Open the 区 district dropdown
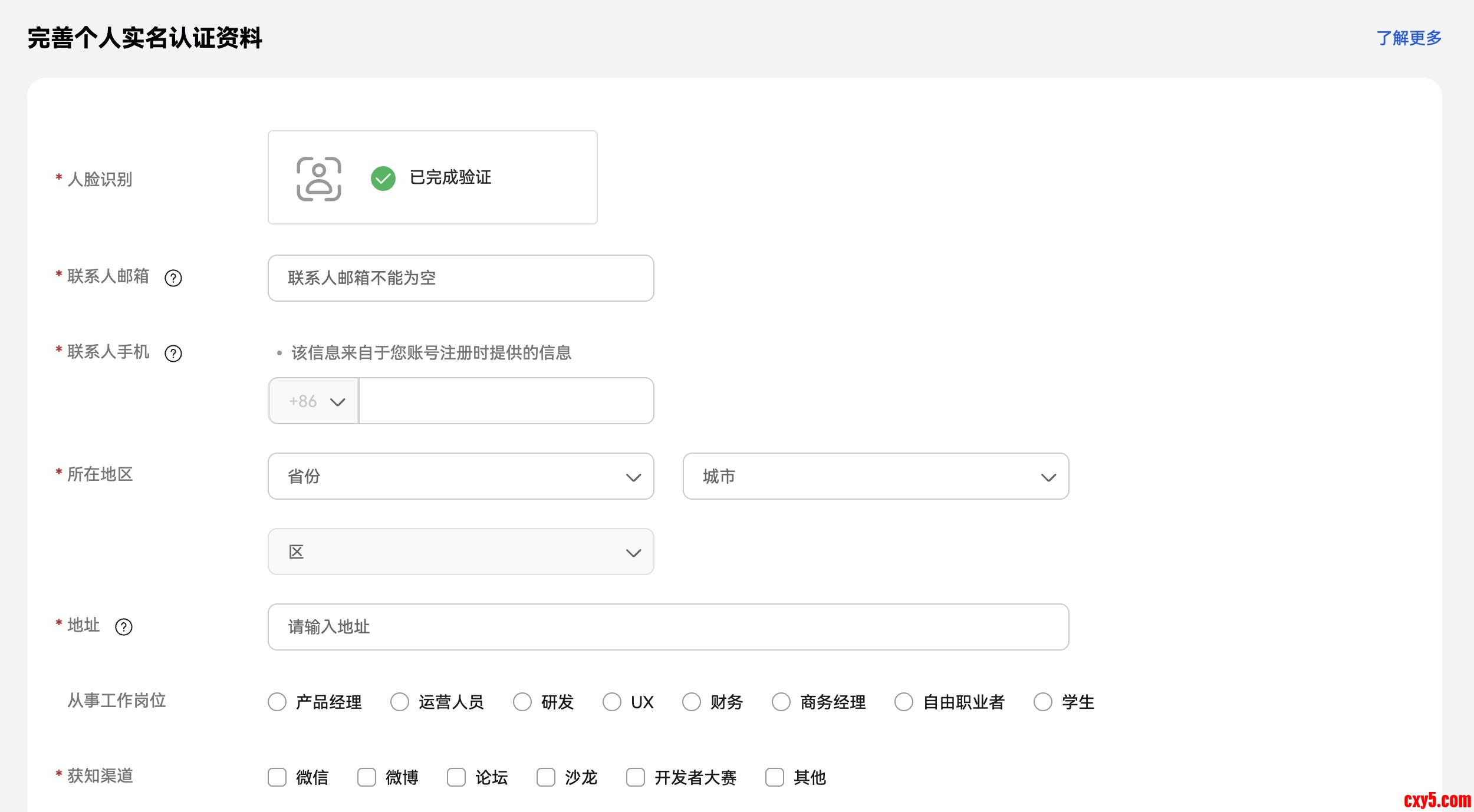 (460, 552)
